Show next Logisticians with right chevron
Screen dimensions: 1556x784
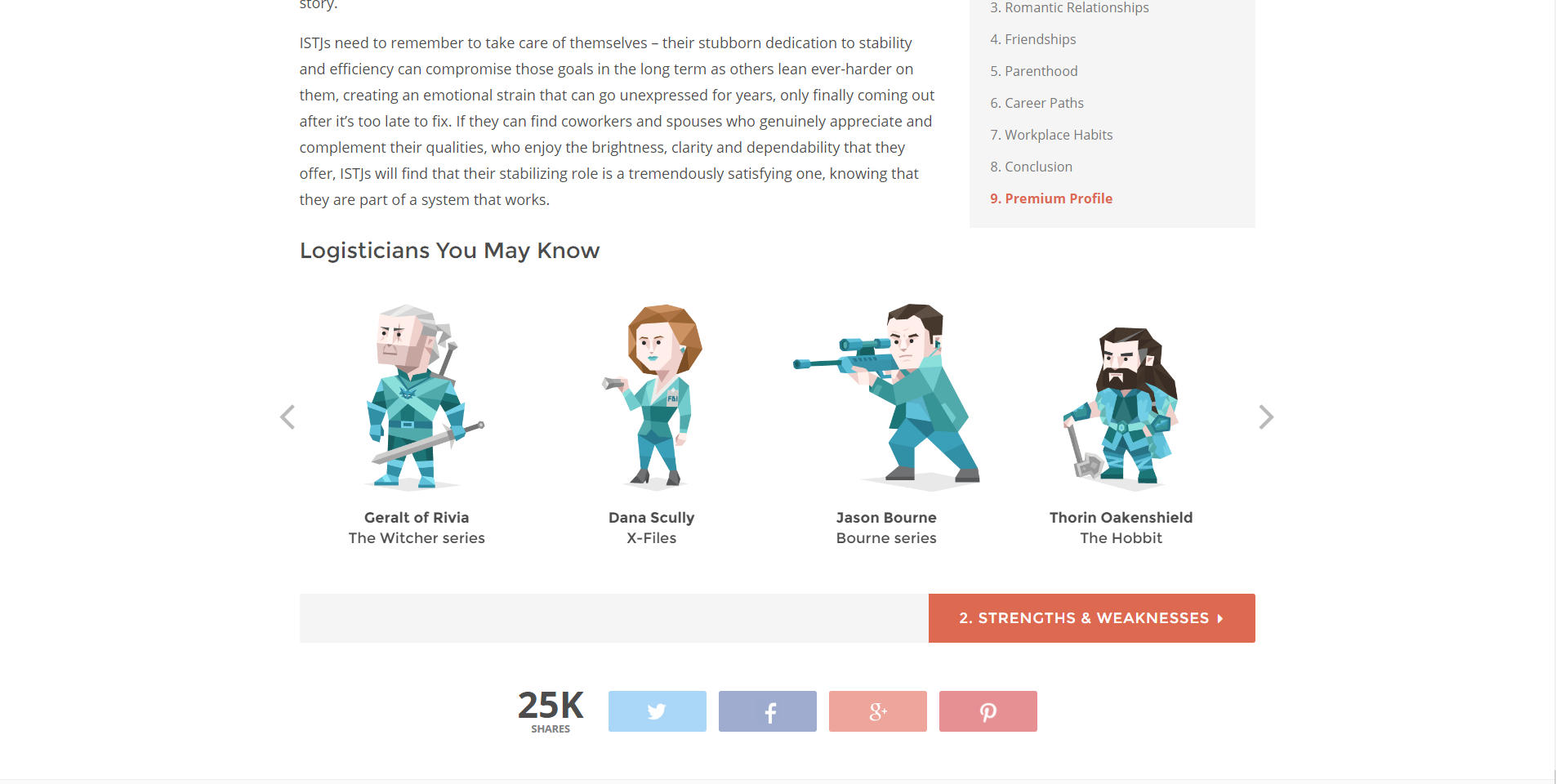(x=1266, y=417)
